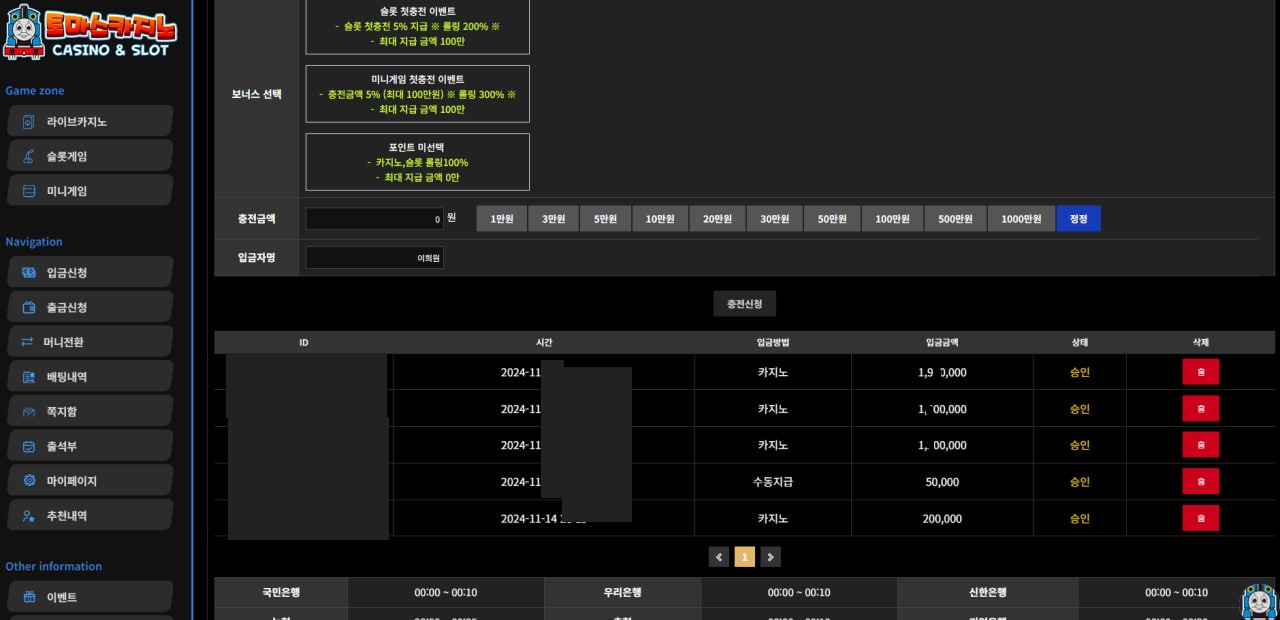
Task: Open 라이브카지노 from the sidebar
Action: point(90,122)
